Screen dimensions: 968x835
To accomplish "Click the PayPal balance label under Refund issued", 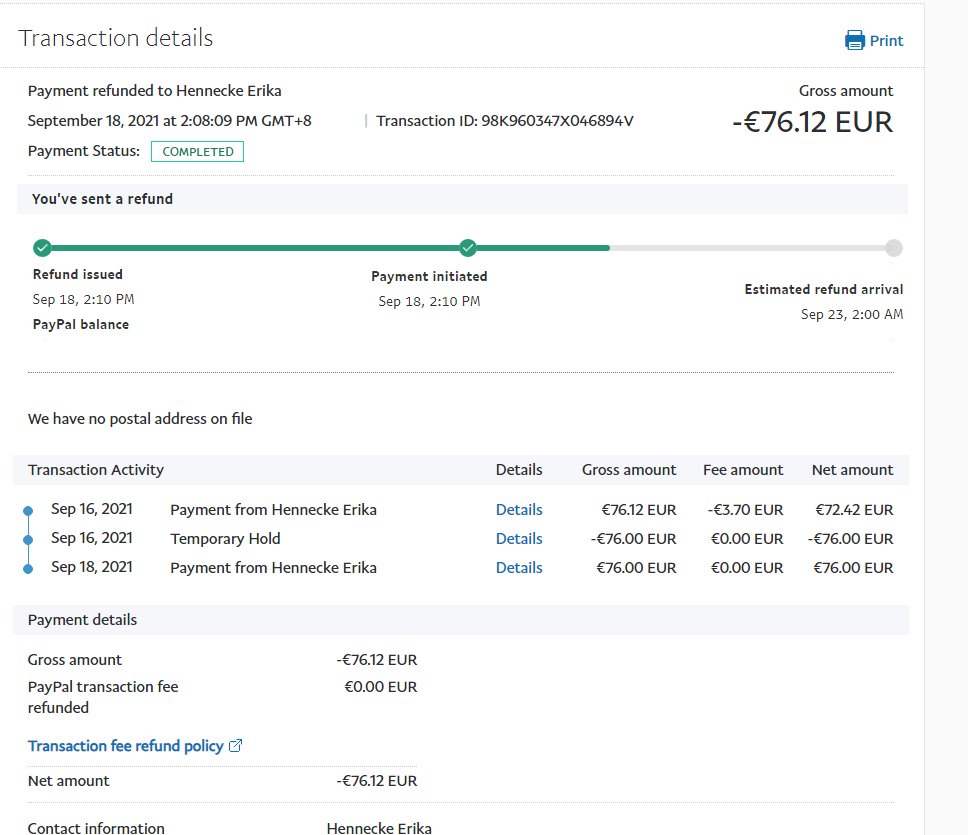I will (x=81, y=324).
